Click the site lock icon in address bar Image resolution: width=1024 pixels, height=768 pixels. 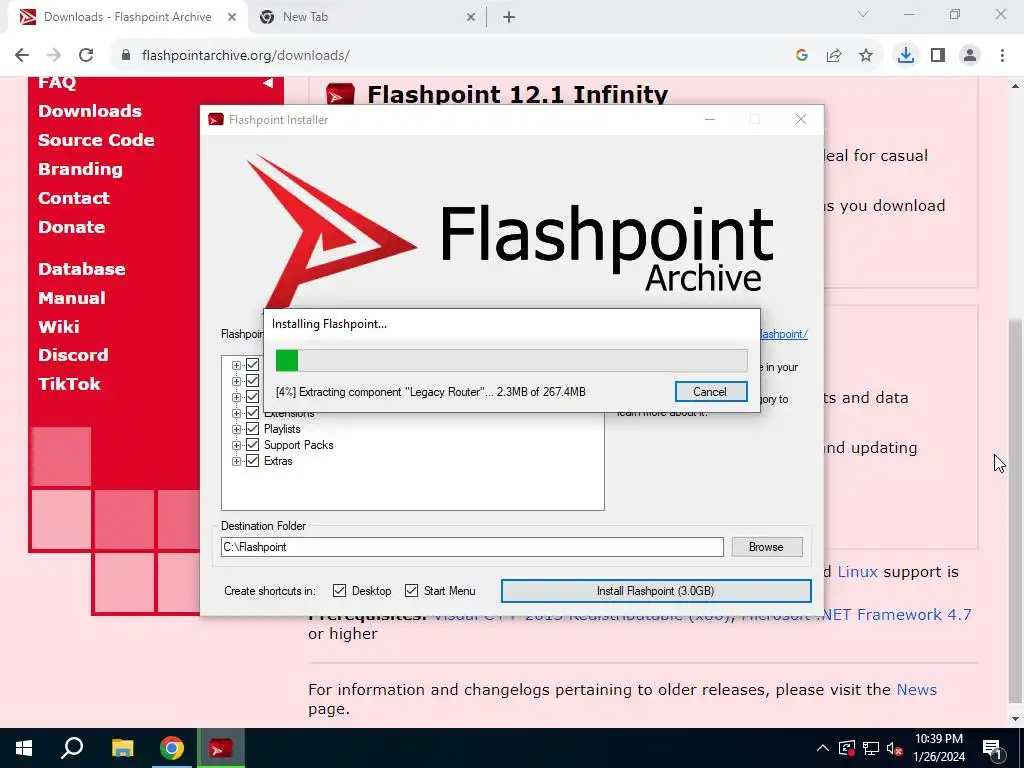coord(126,56)
